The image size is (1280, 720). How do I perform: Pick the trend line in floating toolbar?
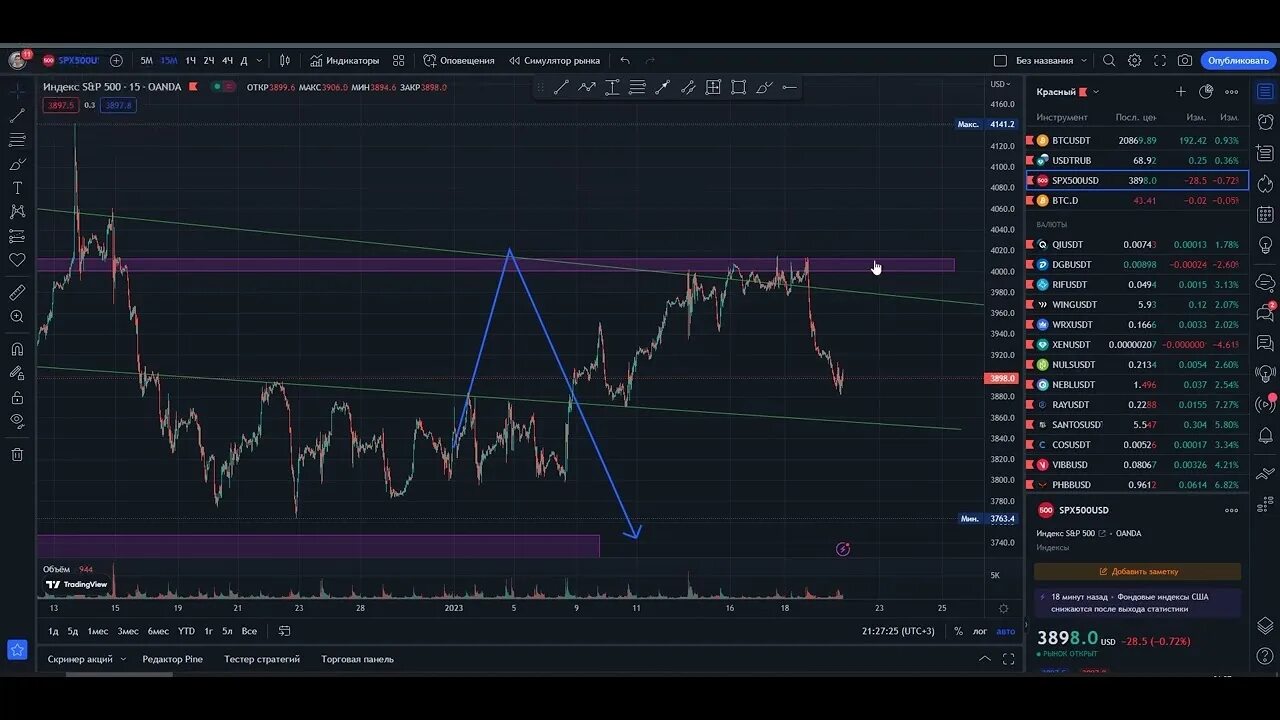point(561,88)
